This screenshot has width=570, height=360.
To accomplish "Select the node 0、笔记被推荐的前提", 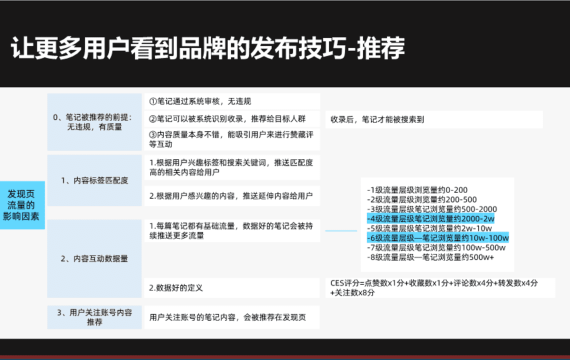I will click(x=94, y=122).
